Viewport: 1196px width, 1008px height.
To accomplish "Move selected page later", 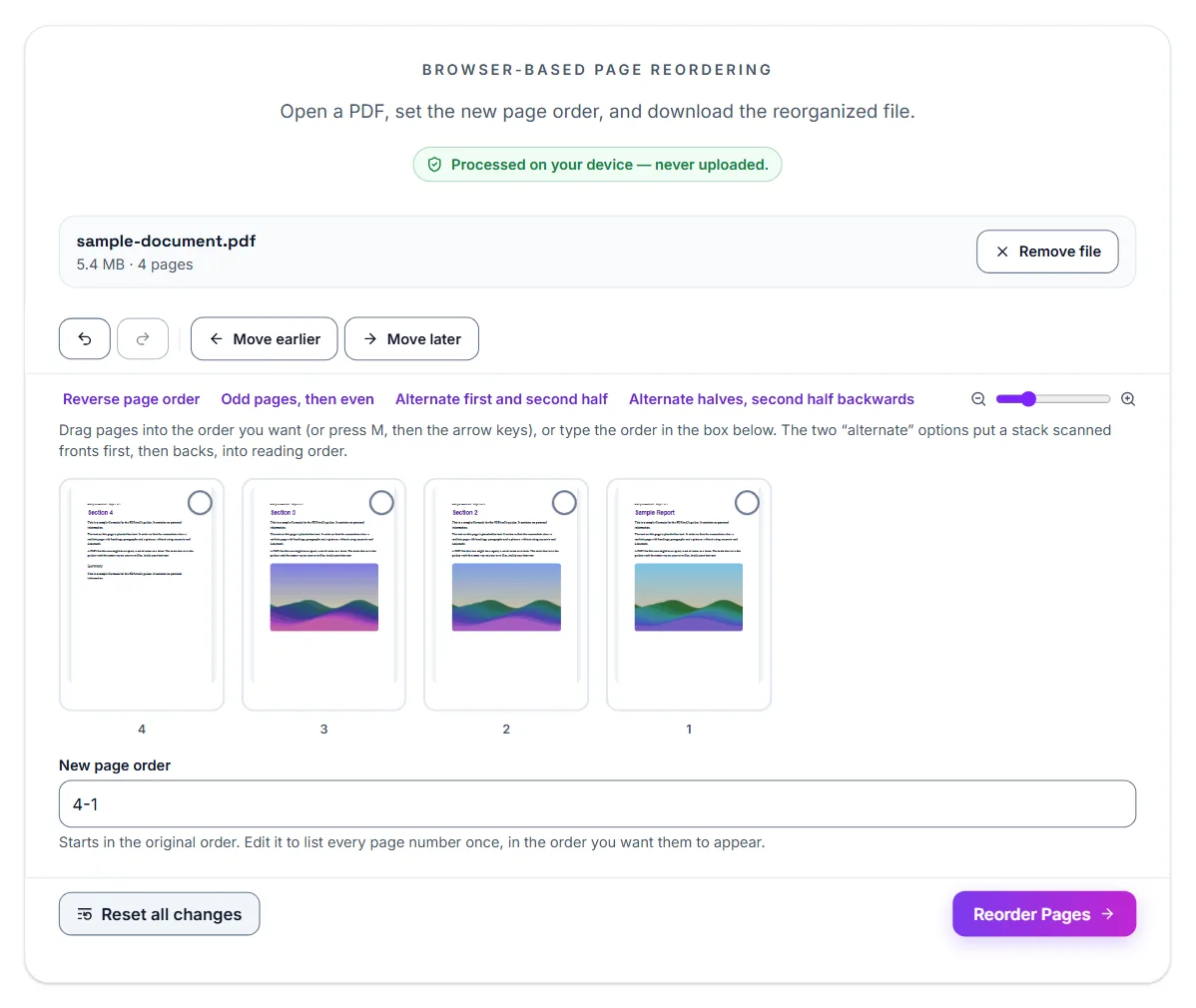I will [x=412, y=338].
